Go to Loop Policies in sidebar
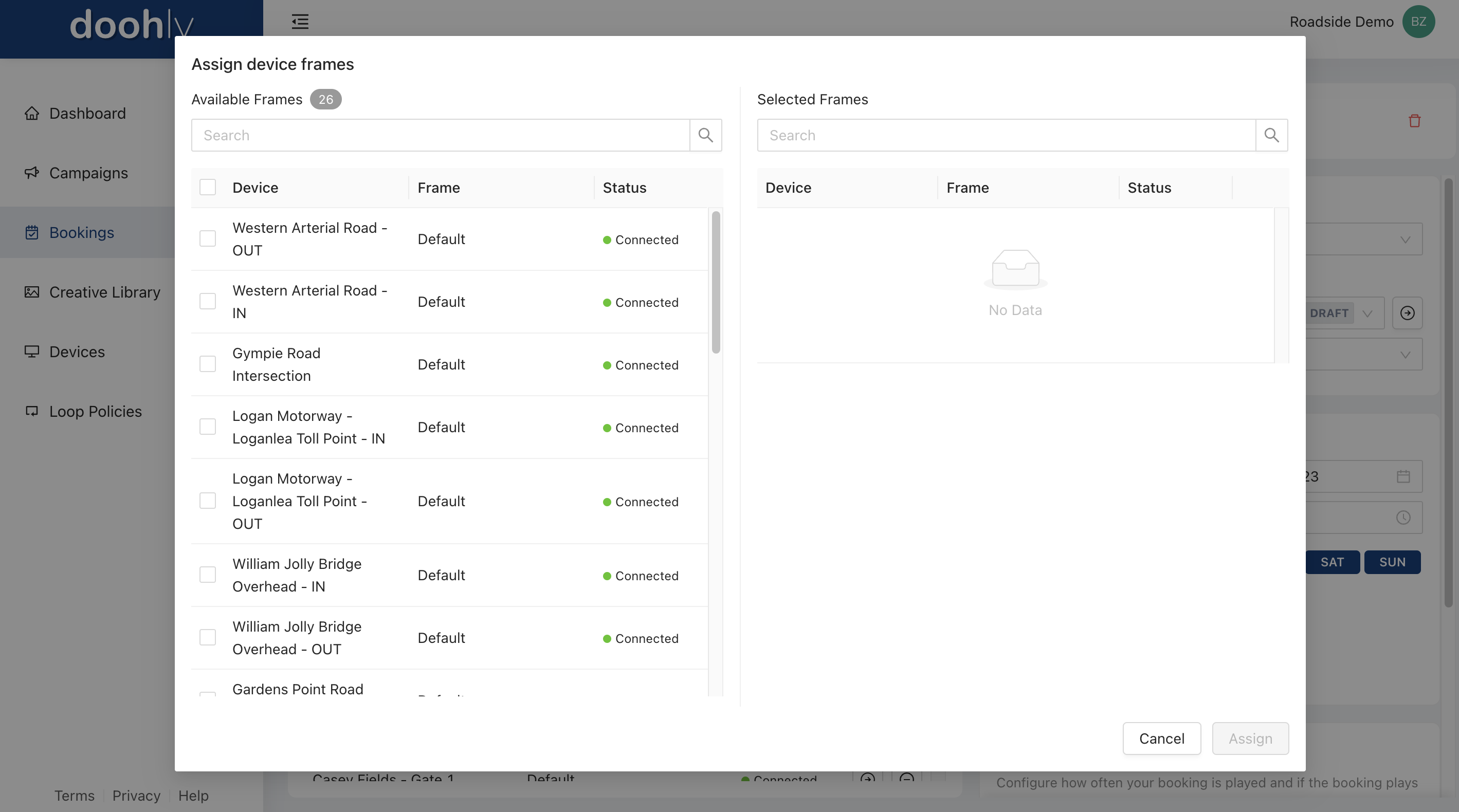1459x812 pixels. point(95,411)
